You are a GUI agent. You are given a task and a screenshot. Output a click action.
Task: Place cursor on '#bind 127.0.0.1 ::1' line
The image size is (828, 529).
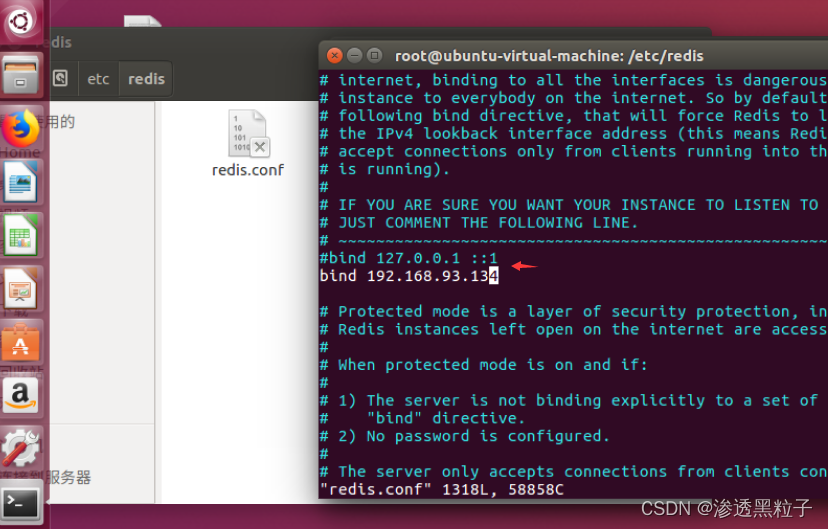[409, 258]
